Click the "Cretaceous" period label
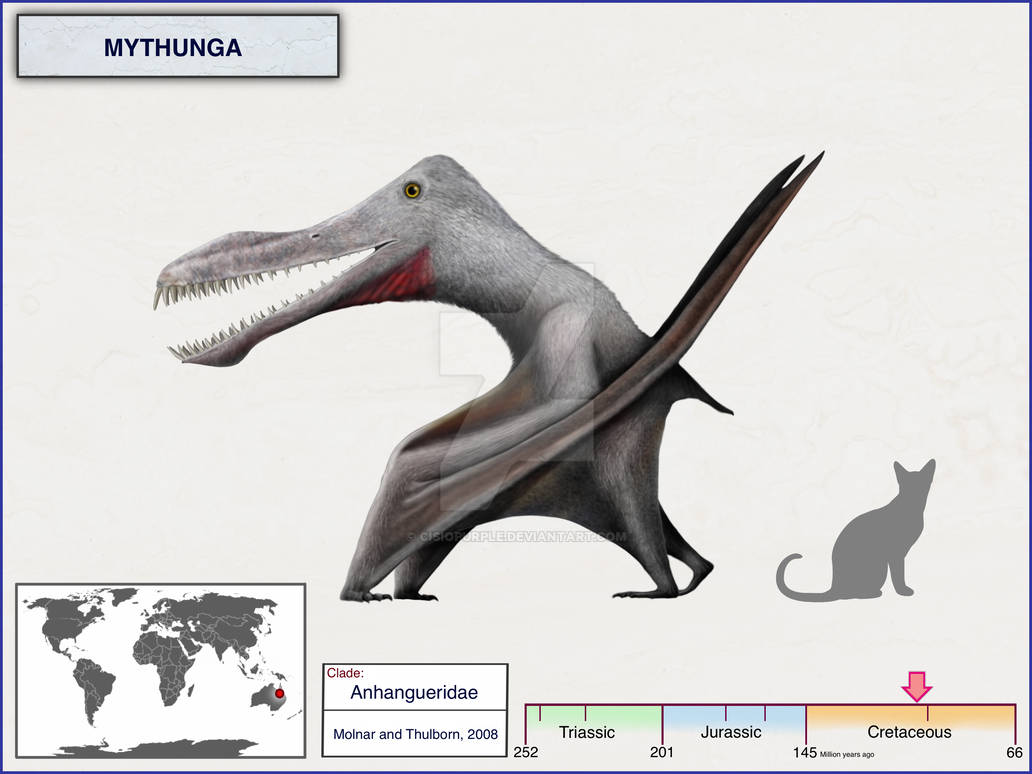Viewport: 1032px width, 774px height. coord(910,732)
